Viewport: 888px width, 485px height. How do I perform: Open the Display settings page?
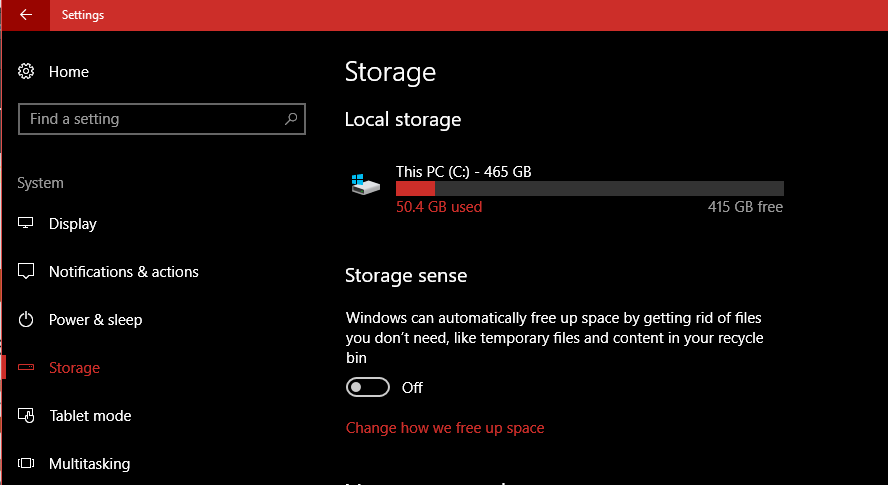(x=73, y=224)
